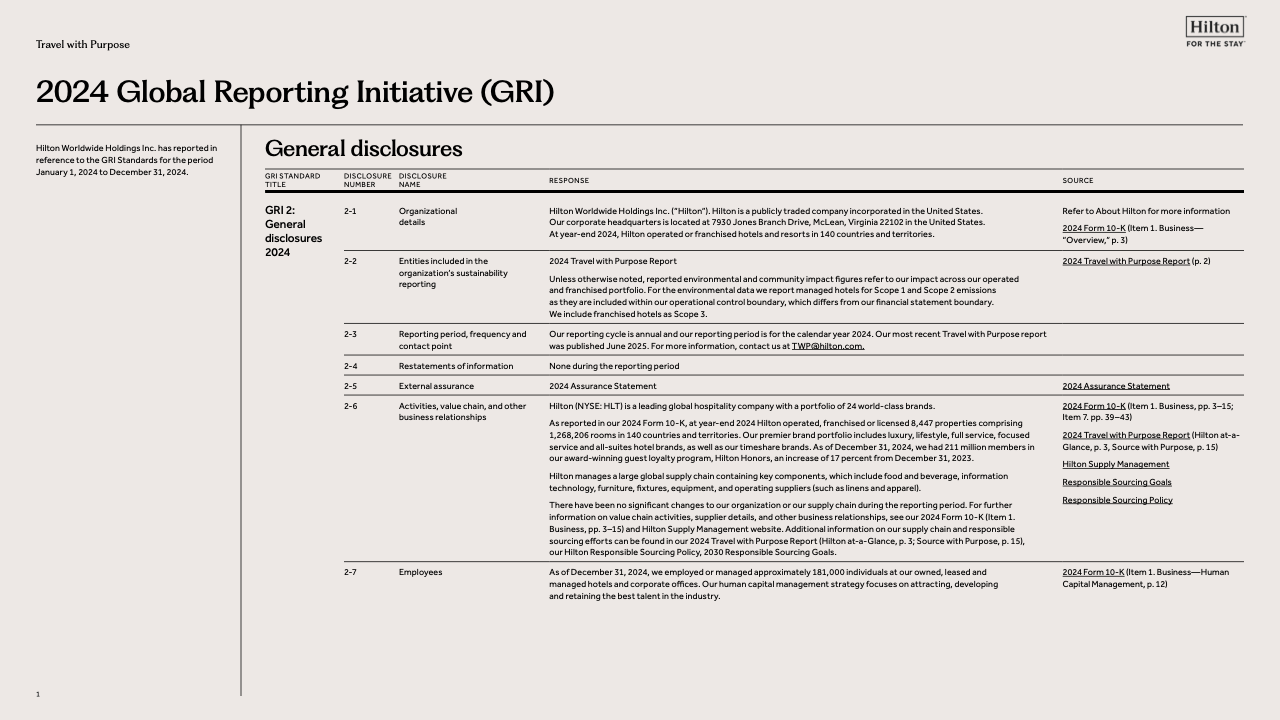Follow the Responsible Sourcing Goals link
1280x720 pixels.
[1116, 482]
